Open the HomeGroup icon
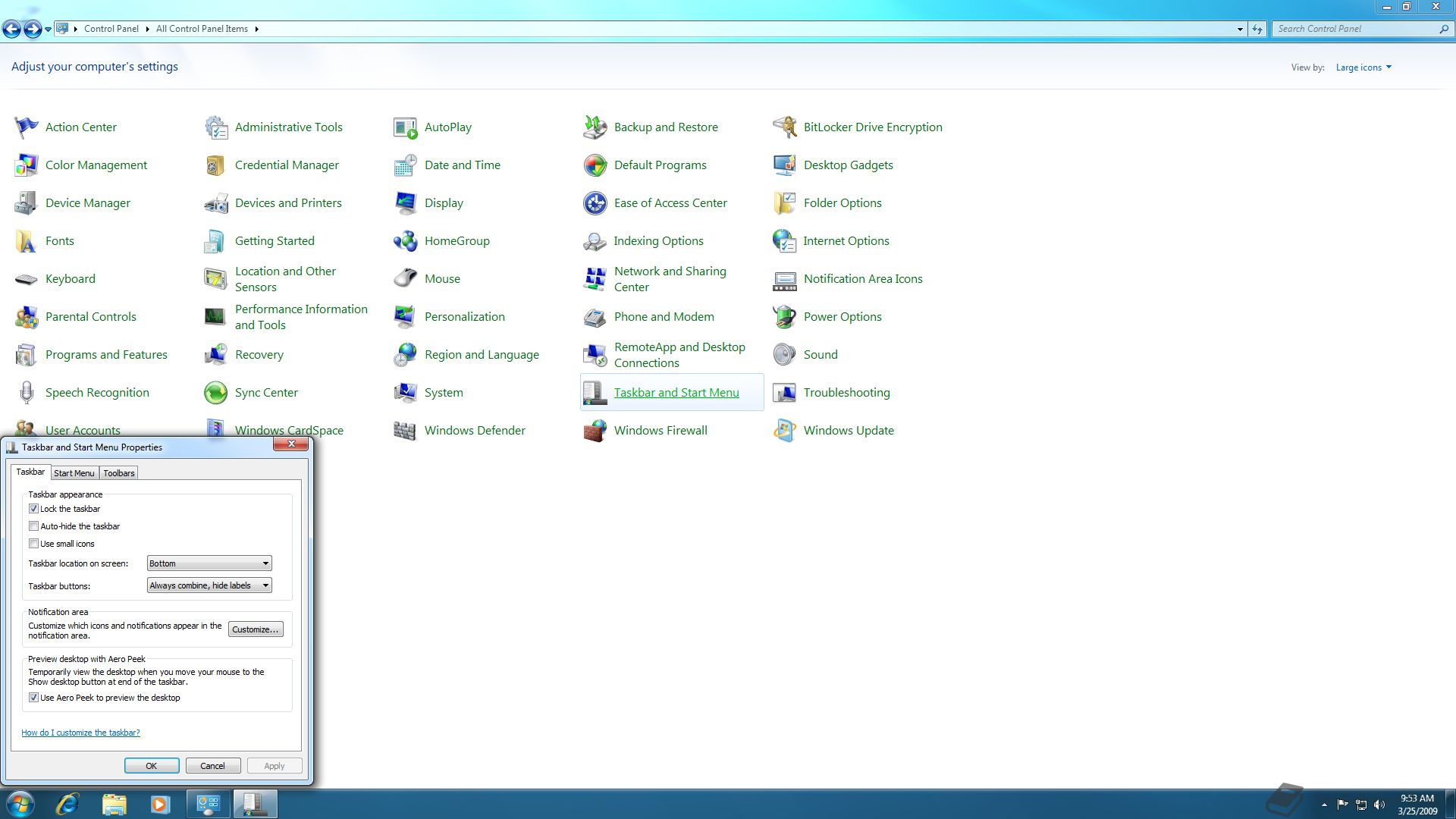Viewport: 1456px width, 819px height. click(406, 241)
